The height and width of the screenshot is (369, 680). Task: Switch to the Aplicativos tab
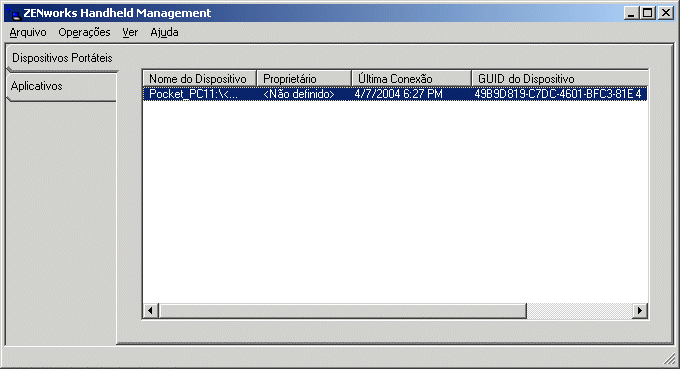click(x=62, y=87)
